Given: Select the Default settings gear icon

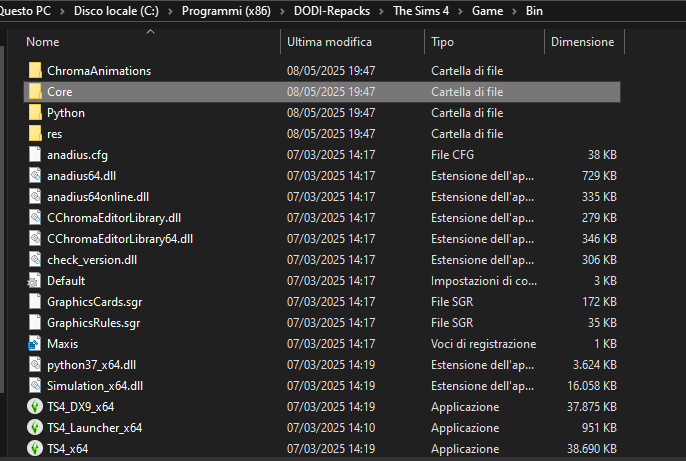Looking at the screenshot, I should click(x=35, y=281).
